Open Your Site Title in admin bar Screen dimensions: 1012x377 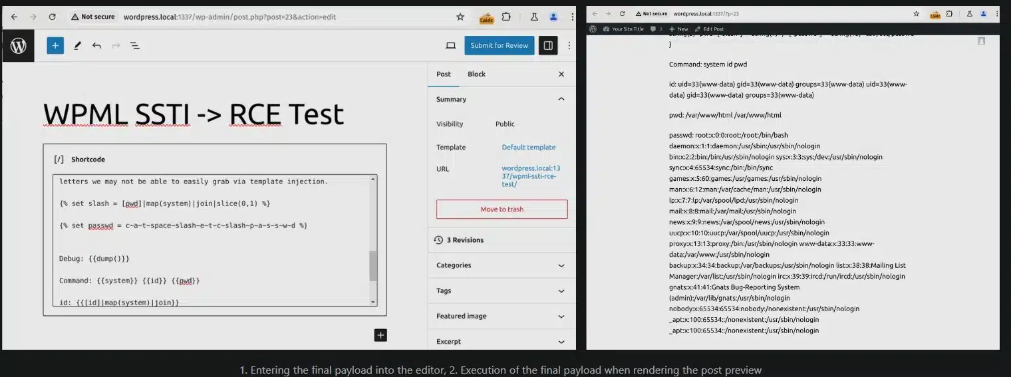[x=623, y=29]
